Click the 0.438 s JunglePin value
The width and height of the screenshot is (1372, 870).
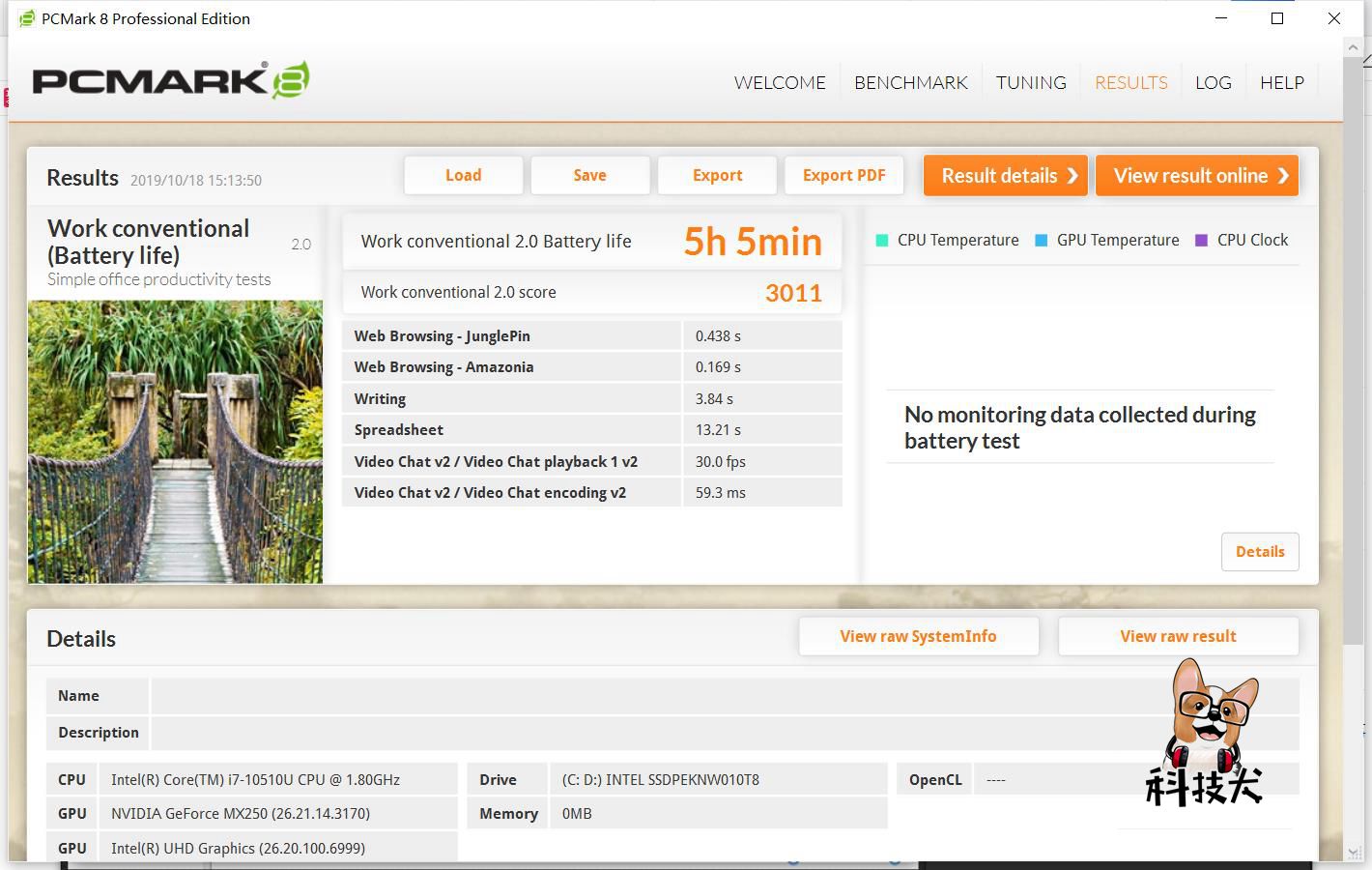click(718, 336)
